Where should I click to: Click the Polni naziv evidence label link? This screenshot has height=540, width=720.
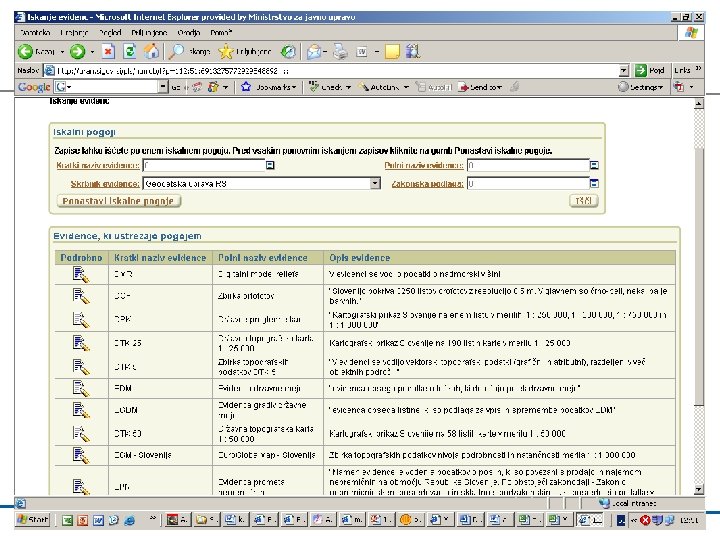424,165
